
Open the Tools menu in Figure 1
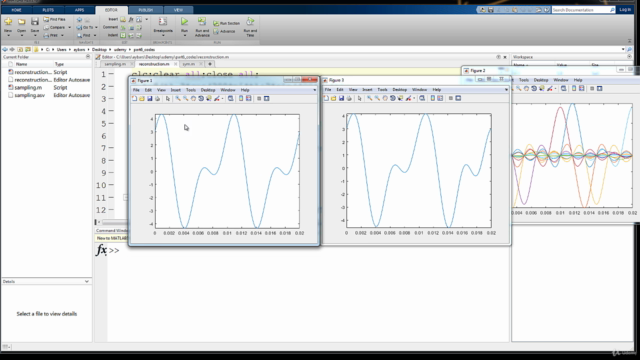click(191, 90)
